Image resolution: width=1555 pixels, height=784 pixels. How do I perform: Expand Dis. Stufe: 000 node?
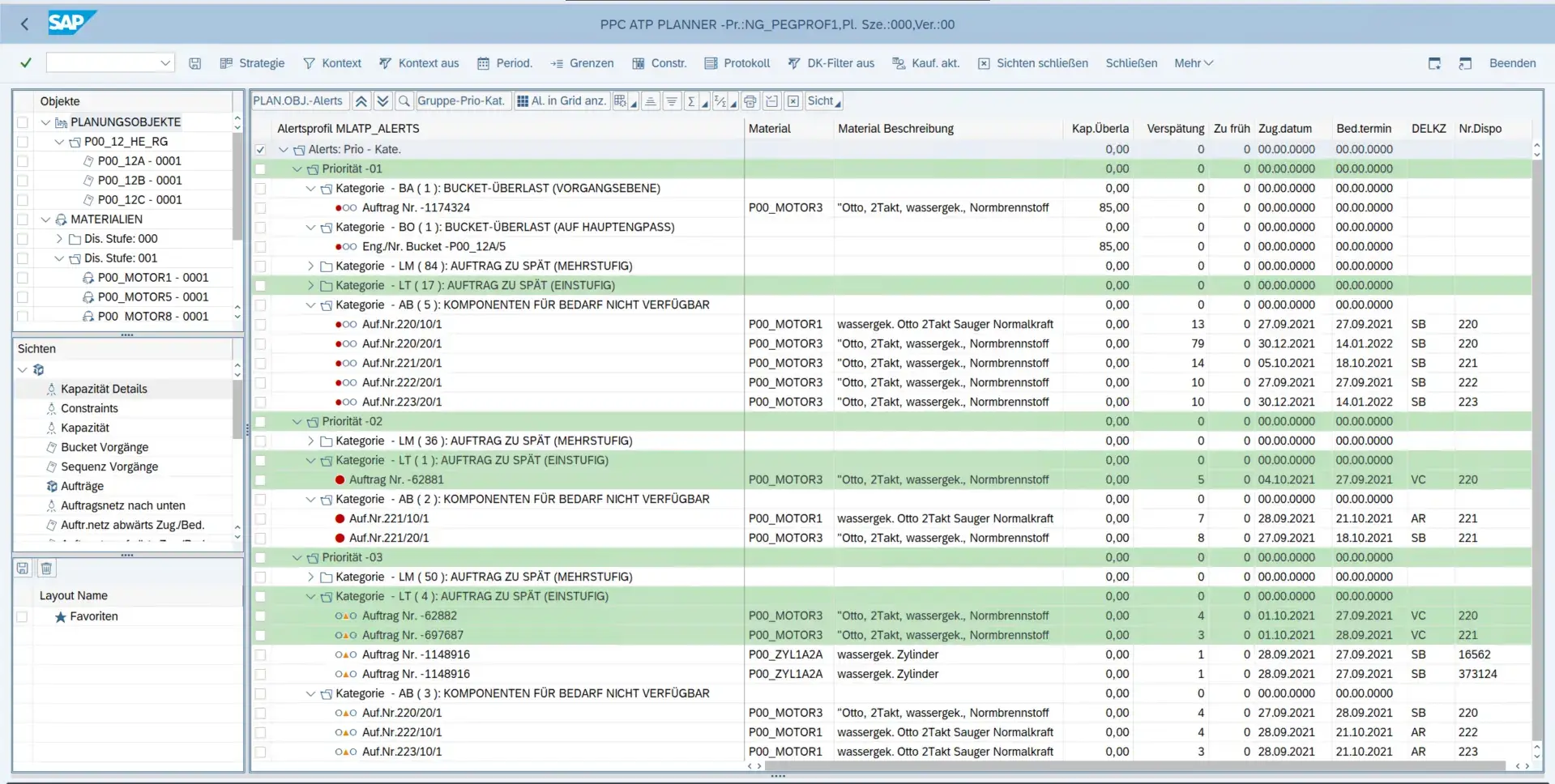pos(59,239)
